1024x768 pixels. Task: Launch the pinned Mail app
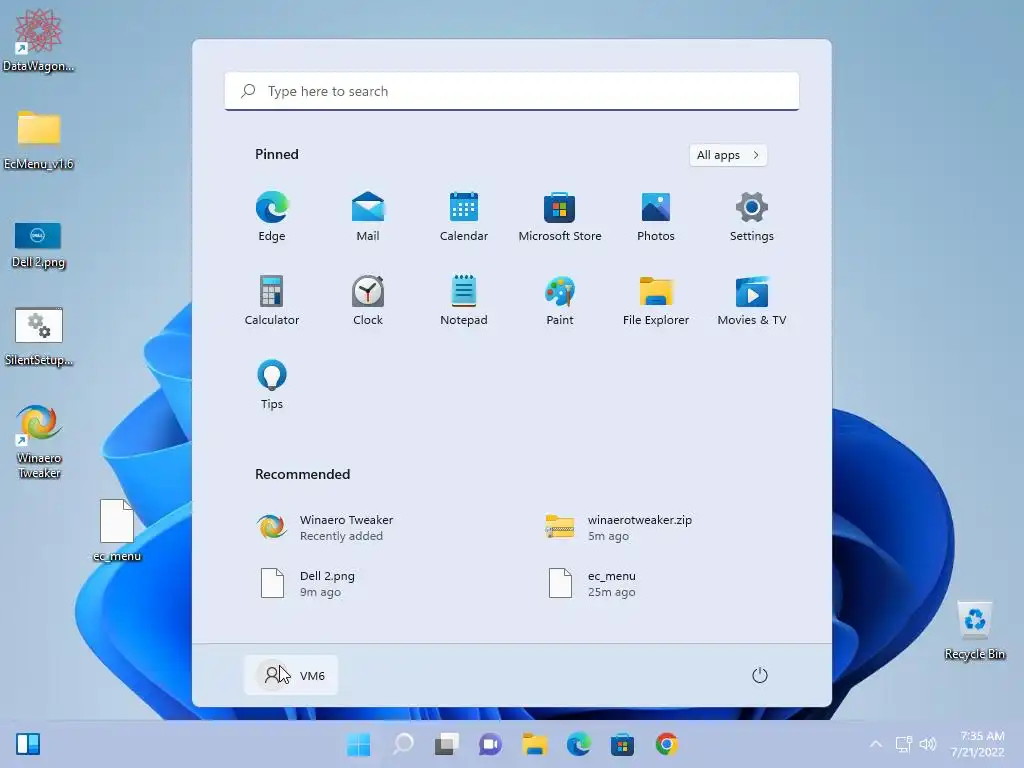tap(368, 217)
